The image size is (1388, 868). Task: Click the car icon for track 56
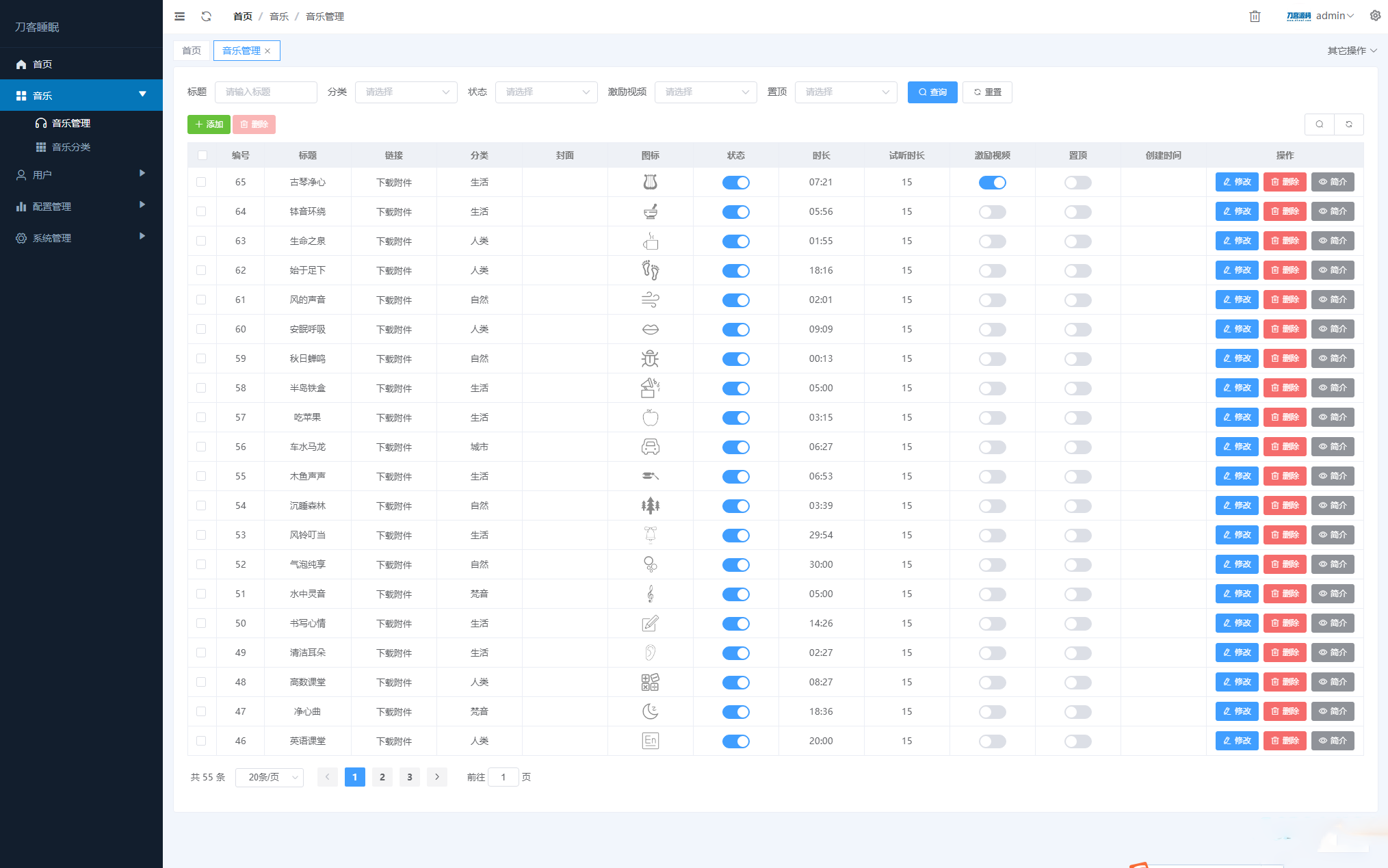(650, 446)
